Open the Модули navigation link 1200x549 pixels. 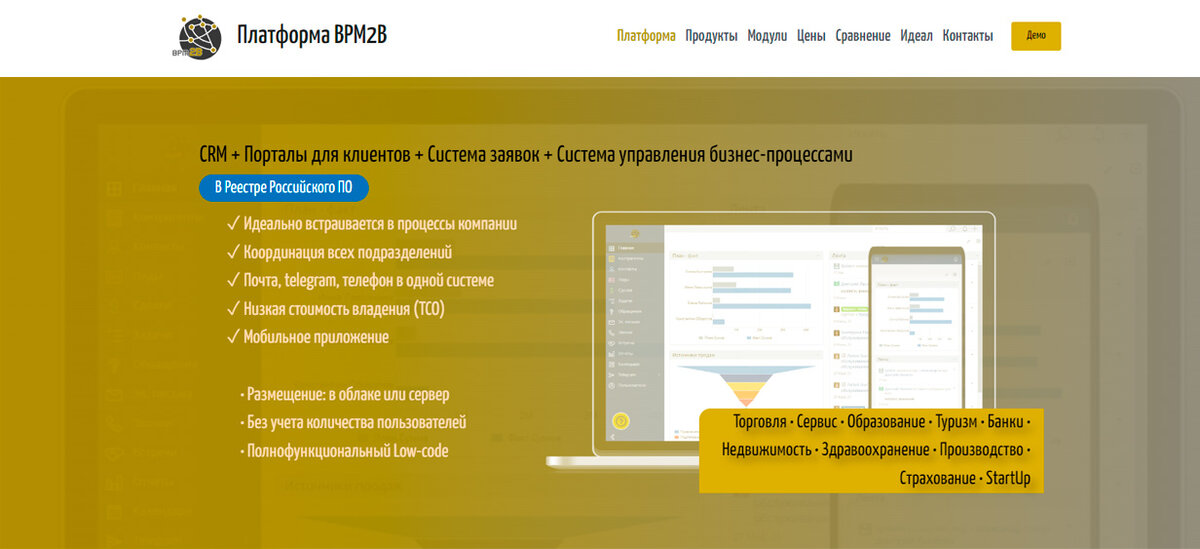(x=767, y=36)
